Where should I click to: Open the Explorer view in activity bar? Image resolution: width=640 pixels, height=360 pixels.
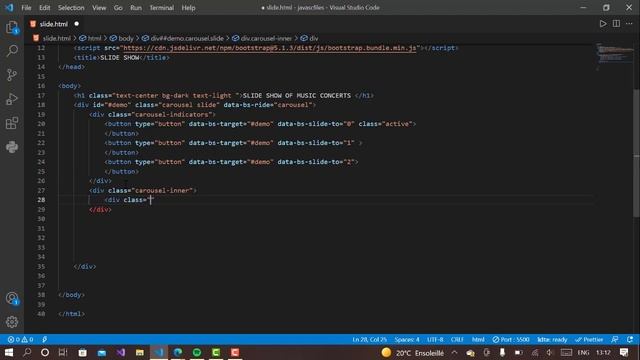[12, 28]
